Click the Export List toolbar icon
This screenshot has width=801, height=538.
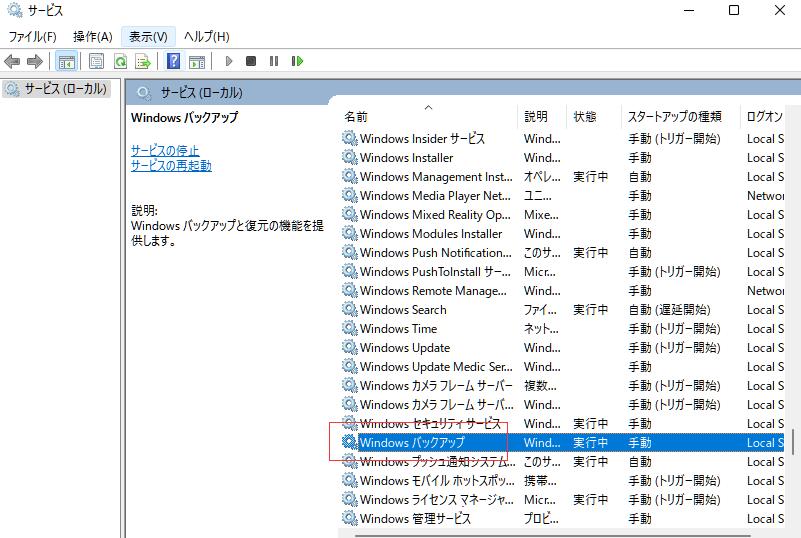pos(143,62)
